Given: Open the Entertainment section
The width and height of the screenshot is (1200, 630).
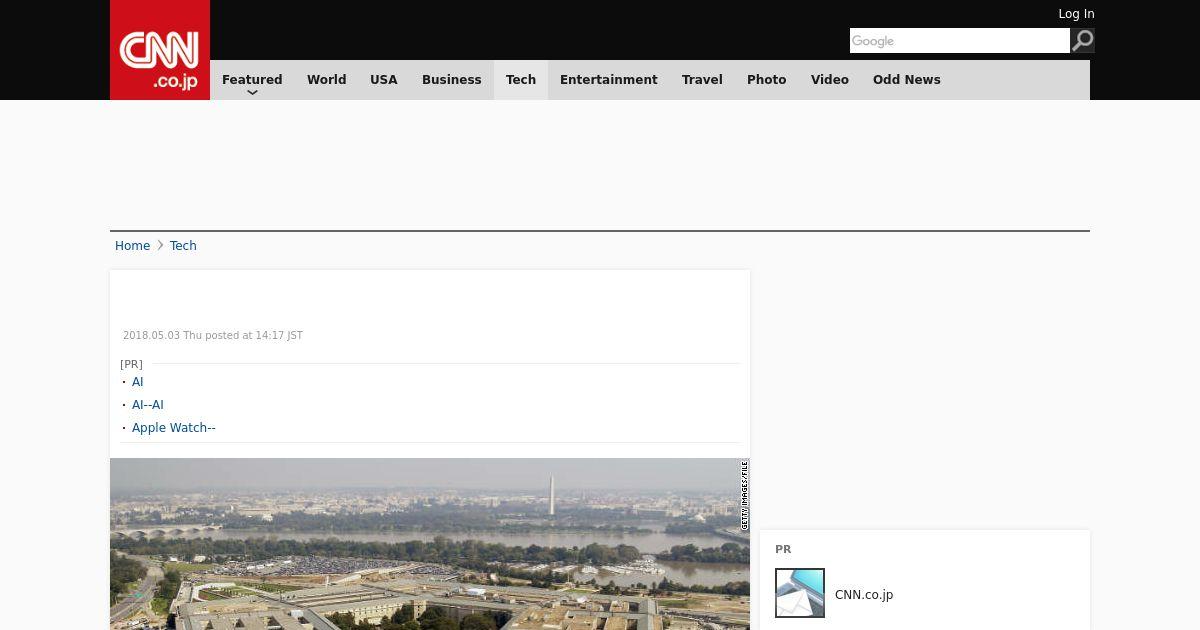Looking at the screenshot, I should 609,80.
